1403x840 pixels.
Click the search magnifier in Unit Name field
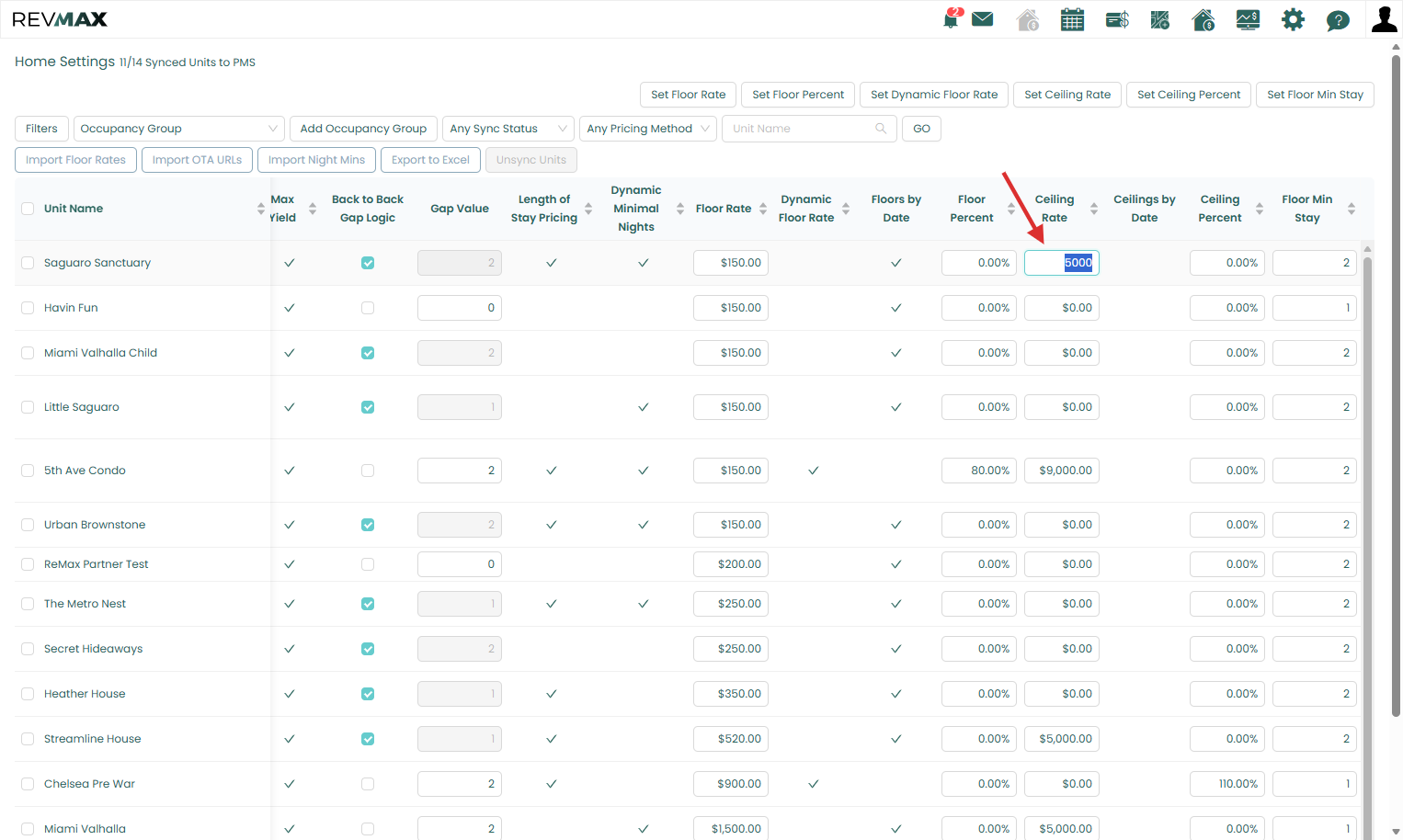coord(881,129)
